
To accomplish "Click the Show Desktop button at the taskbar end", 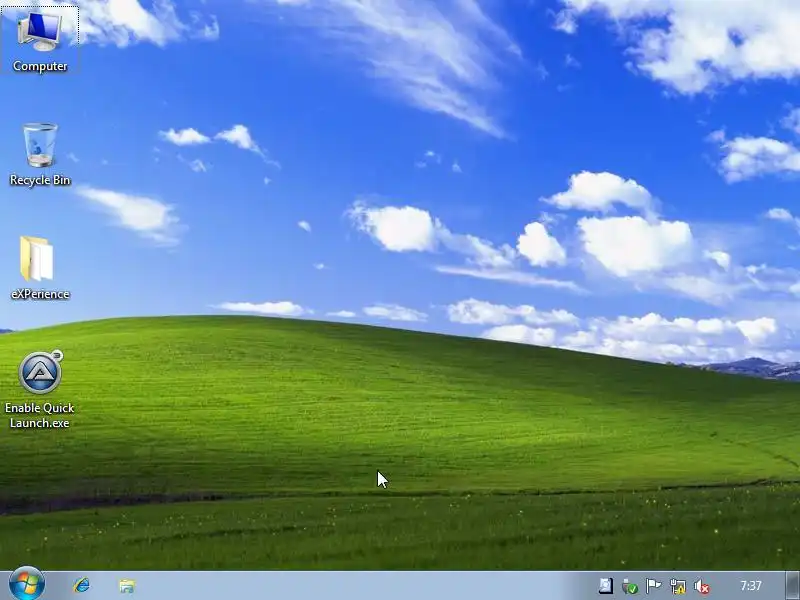I will pyautogui.click(x=793, y=586).
